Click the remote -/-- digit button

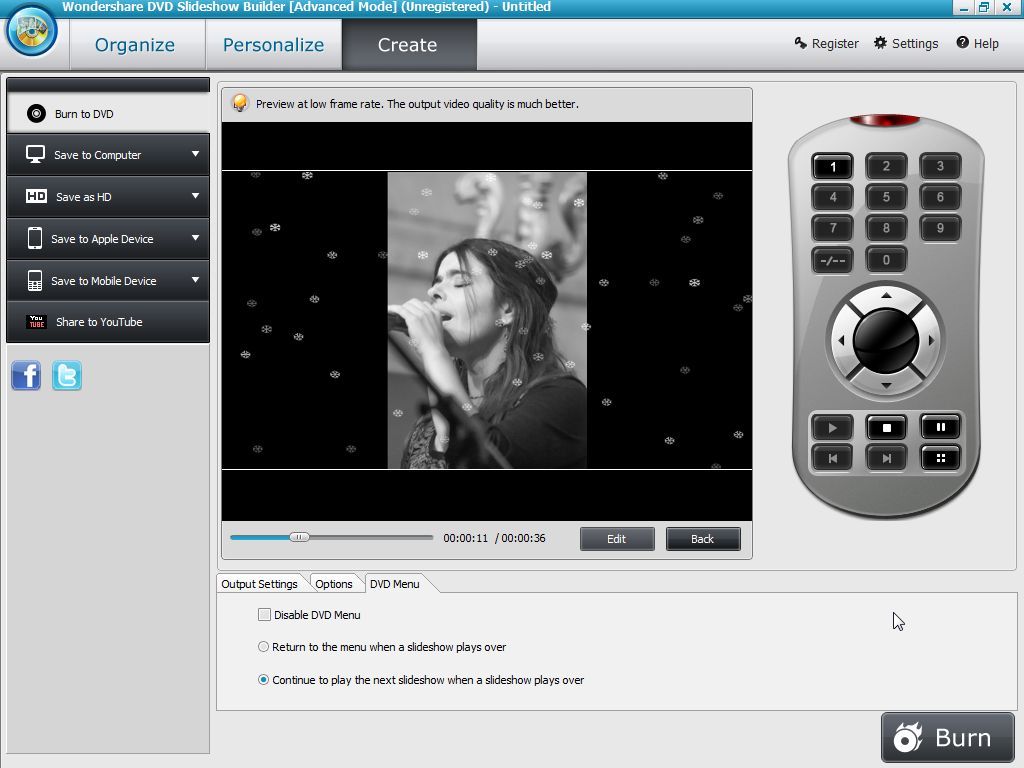click(832, 260)
